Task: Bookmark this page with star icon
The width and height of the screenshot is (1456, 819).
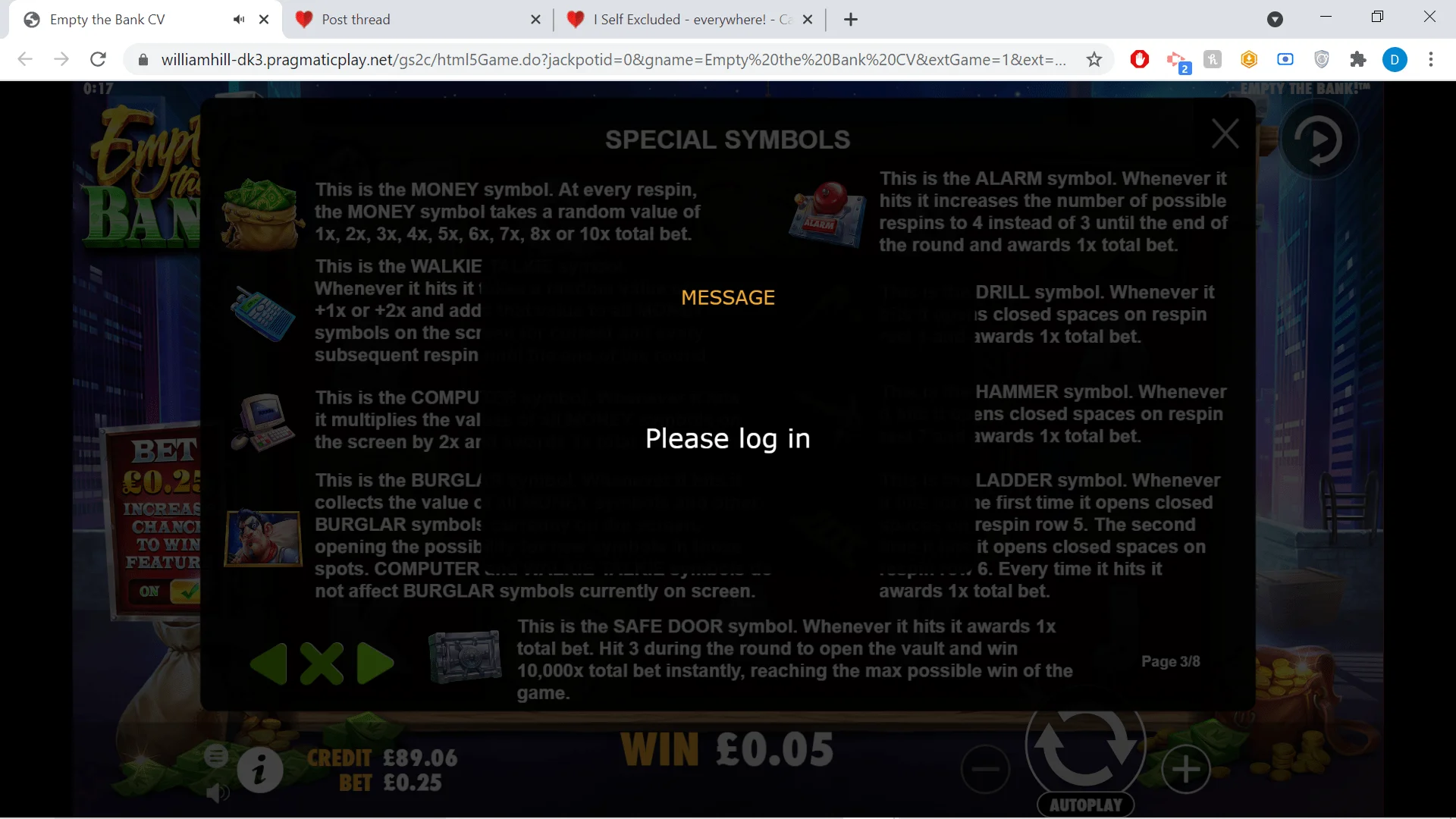Action: pyautogui.click(x=1094, y=59)
